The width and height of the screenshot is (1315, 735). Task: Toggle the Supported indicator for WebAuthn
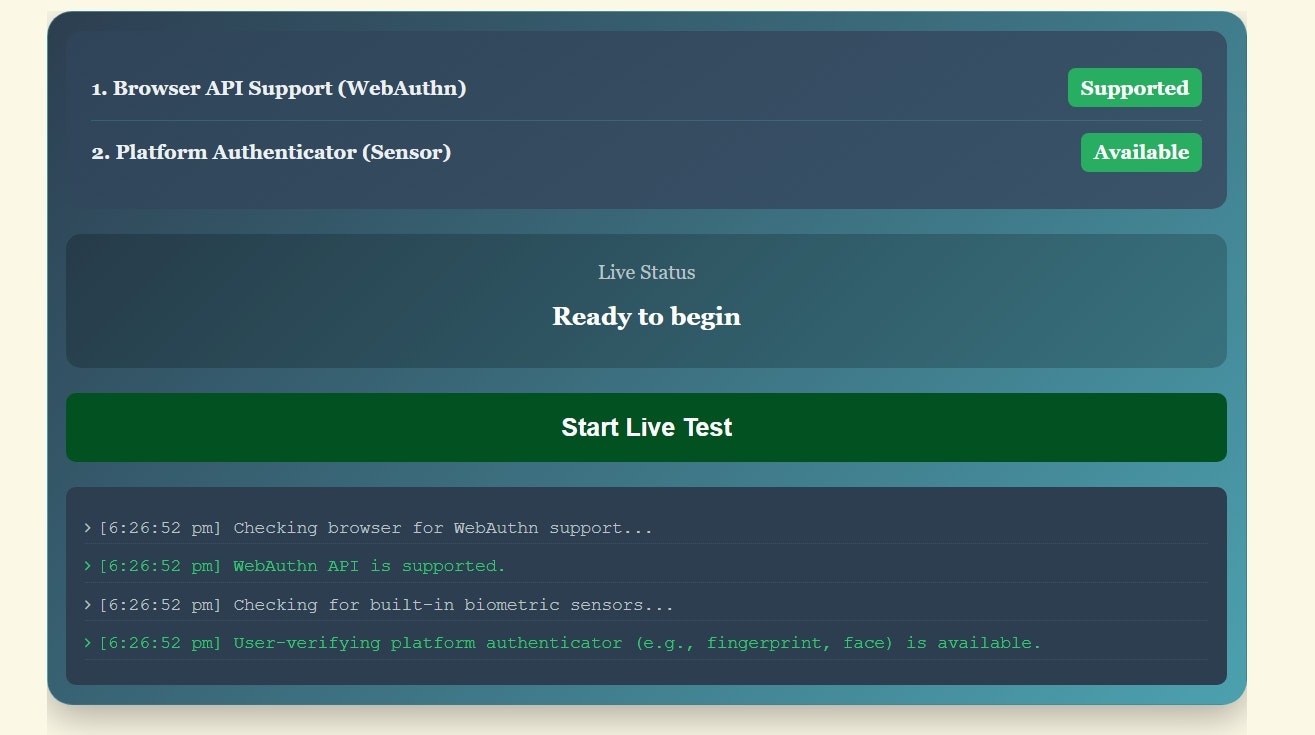(x=1134, y=88)
